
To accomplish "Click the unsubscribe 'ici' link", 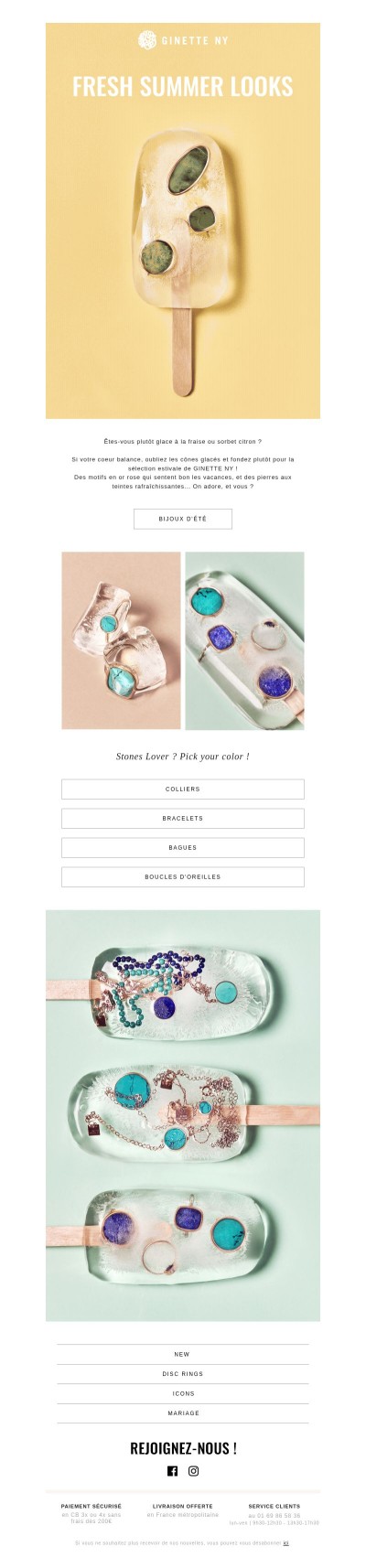I will point(286,1542).
